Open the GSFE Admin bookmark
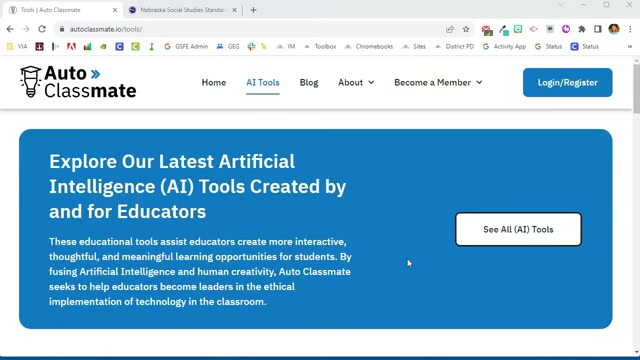This screenshot has height=360, width=640. pyautogui.click(x=186, y=47)
